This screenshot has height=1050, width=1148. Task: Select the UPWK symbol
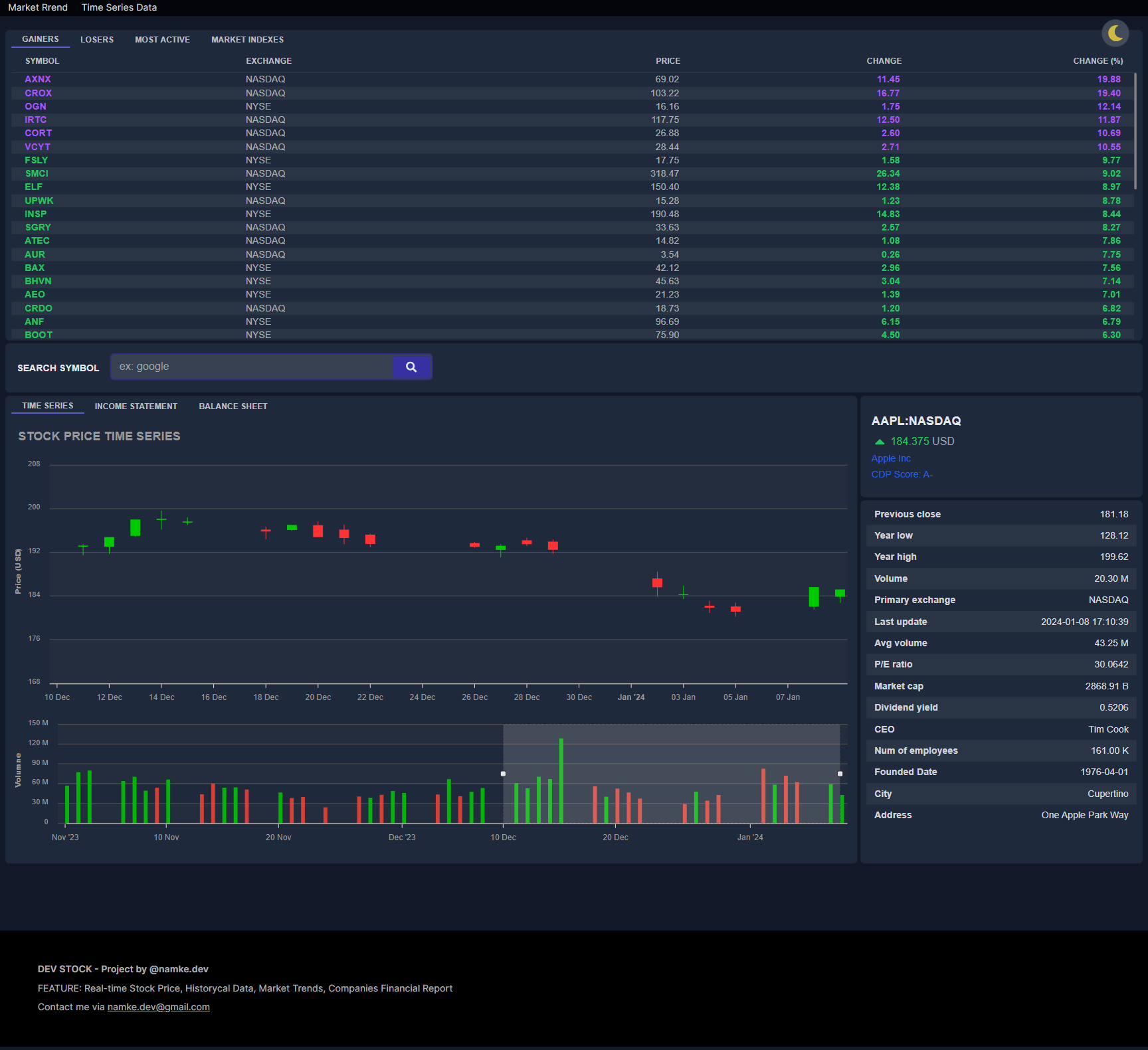pos(39,201)
